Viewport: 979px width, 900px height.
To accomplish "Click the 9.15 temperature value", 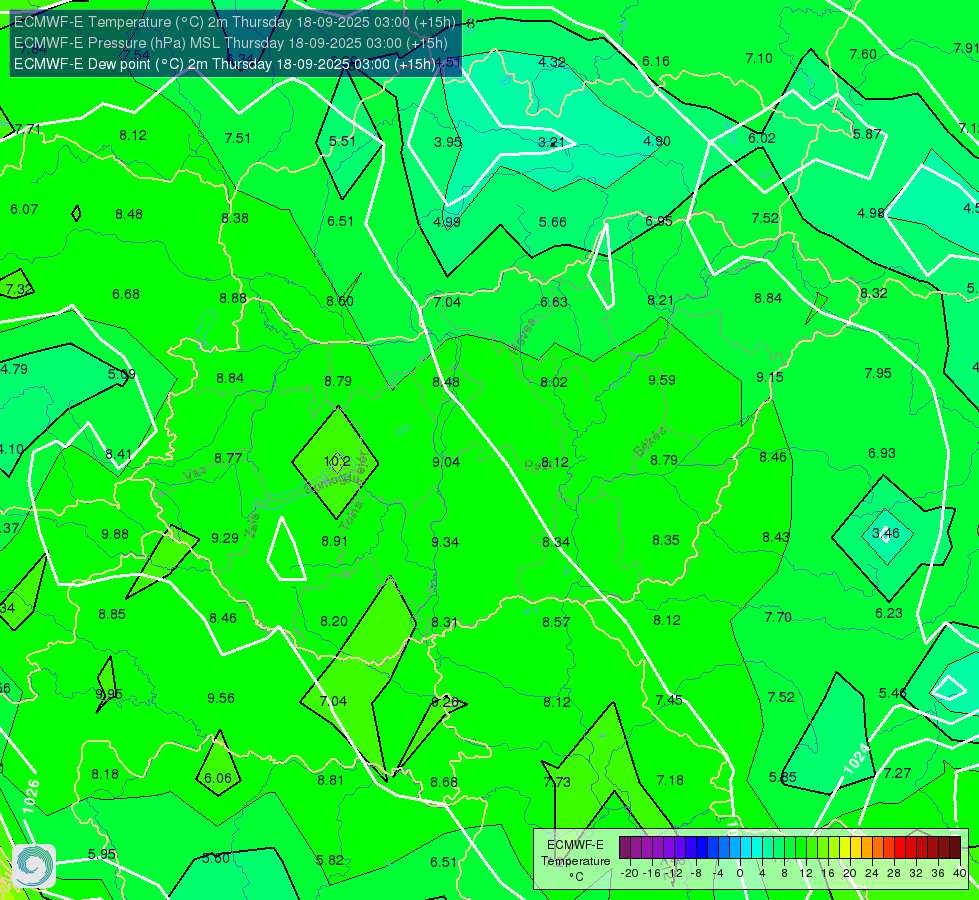I will (x=770, y=377).
